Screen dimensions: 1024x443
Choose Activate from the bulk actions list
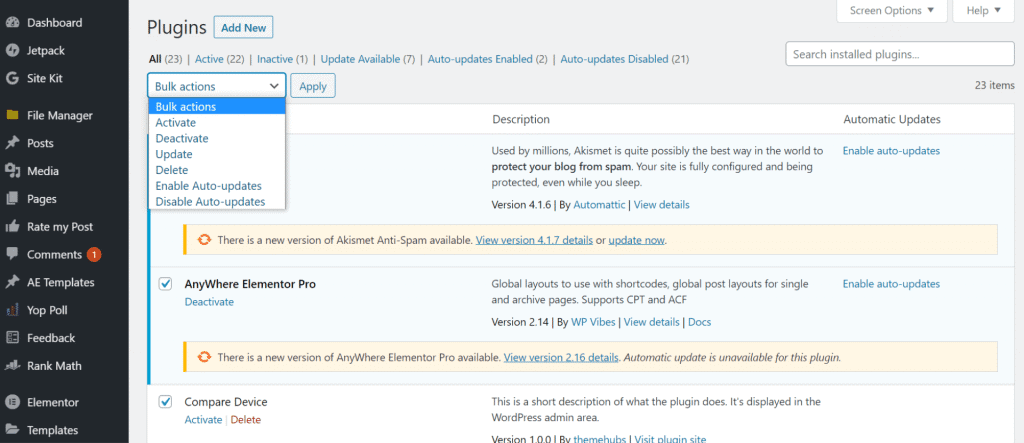[x=217, y=123]
